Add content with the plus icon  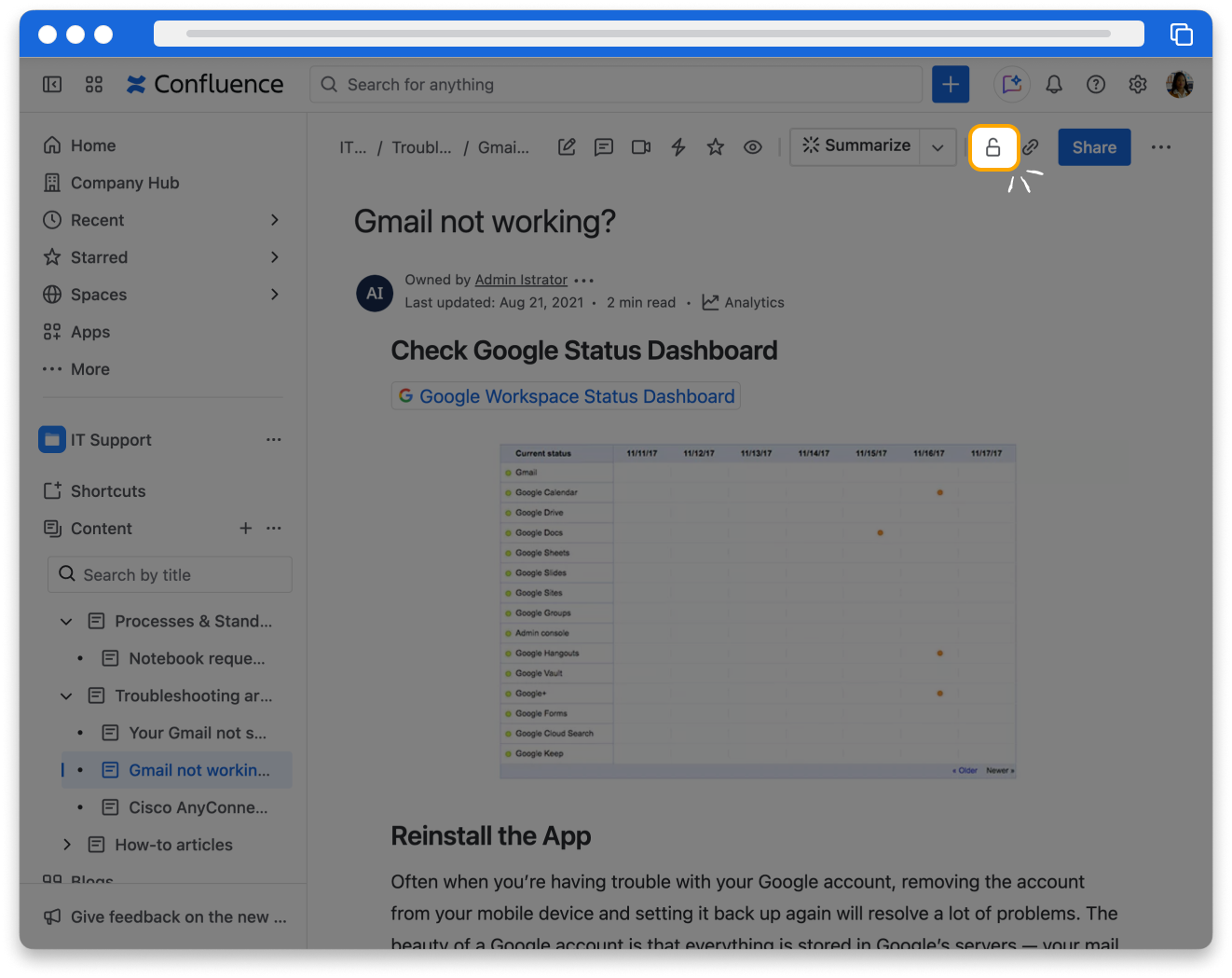[246, 529]
